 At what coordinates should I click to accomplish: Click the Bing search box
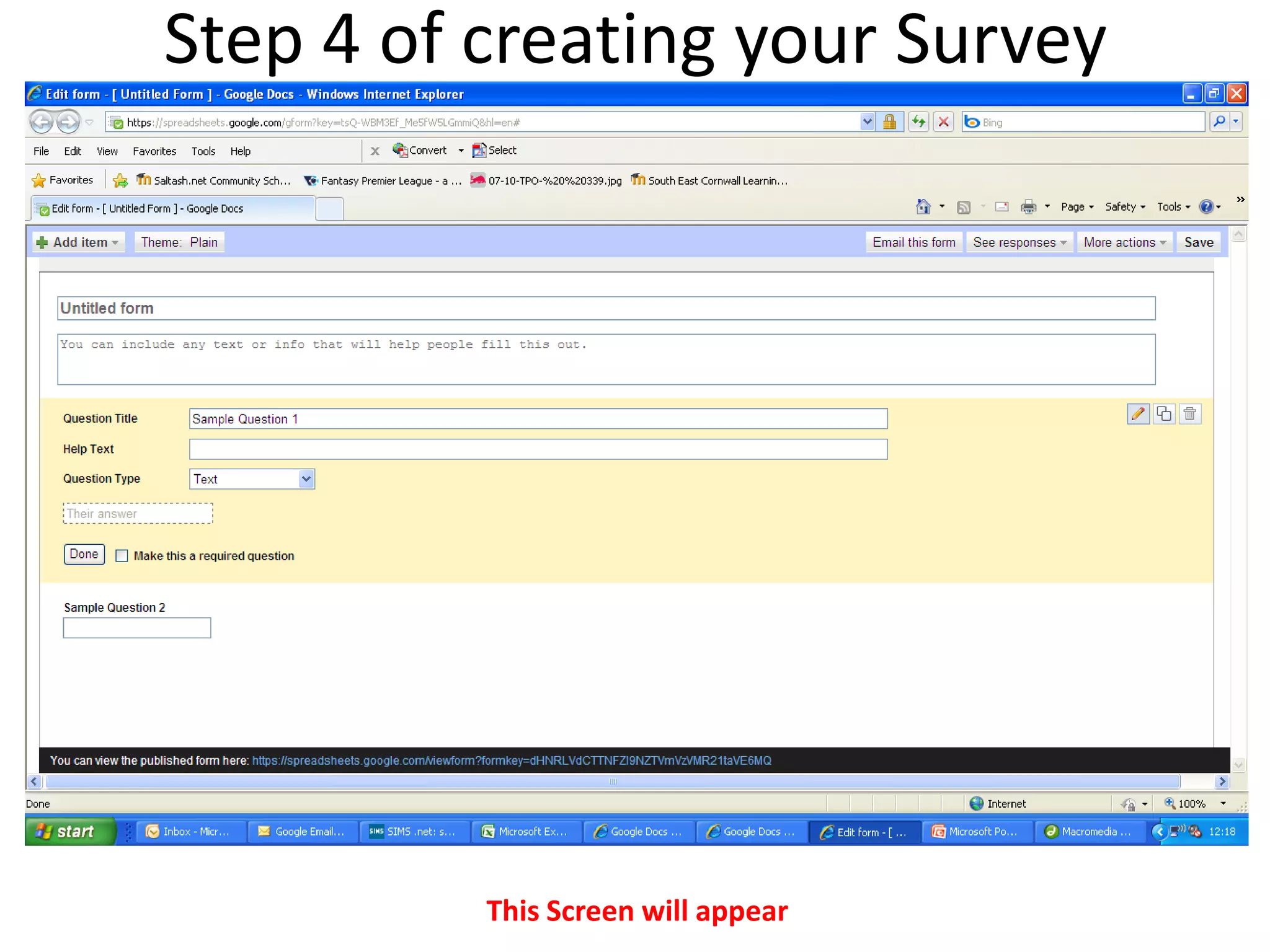(x=1083, y=122)
